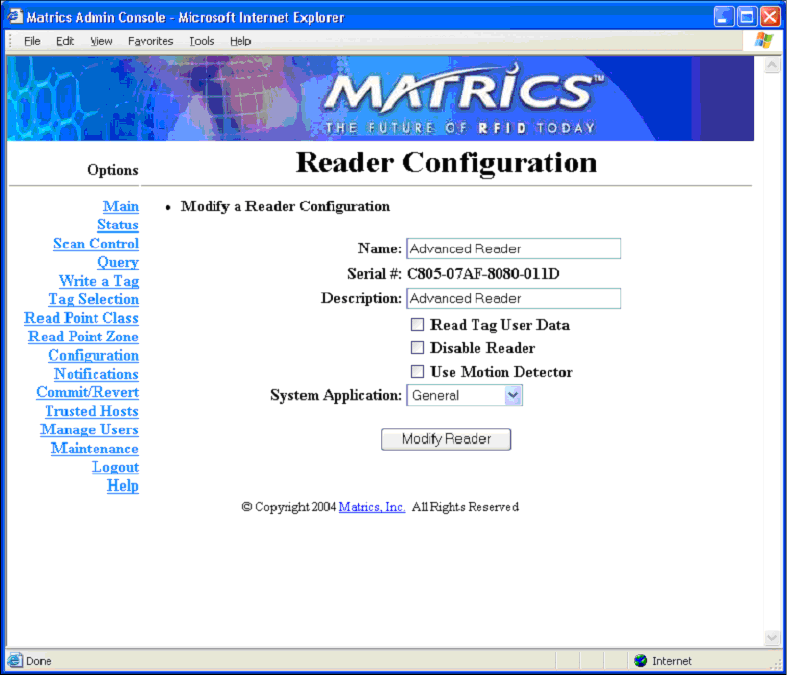This screenshot has width=787, height=676.
Task: Click into the Description text field
Action: point(513,298)
